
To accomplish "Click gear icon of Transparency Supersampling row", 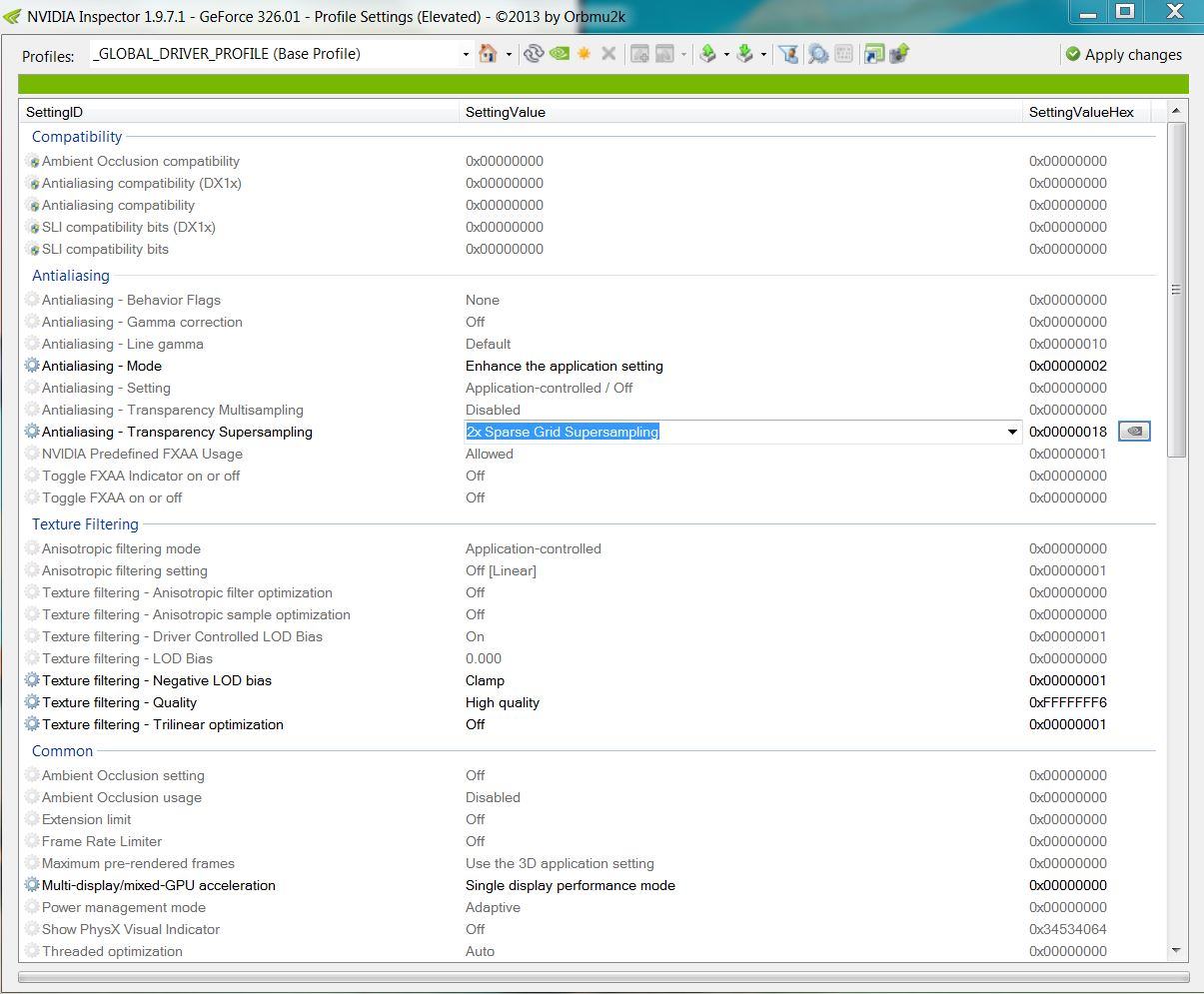I will [x=32, y=432].
